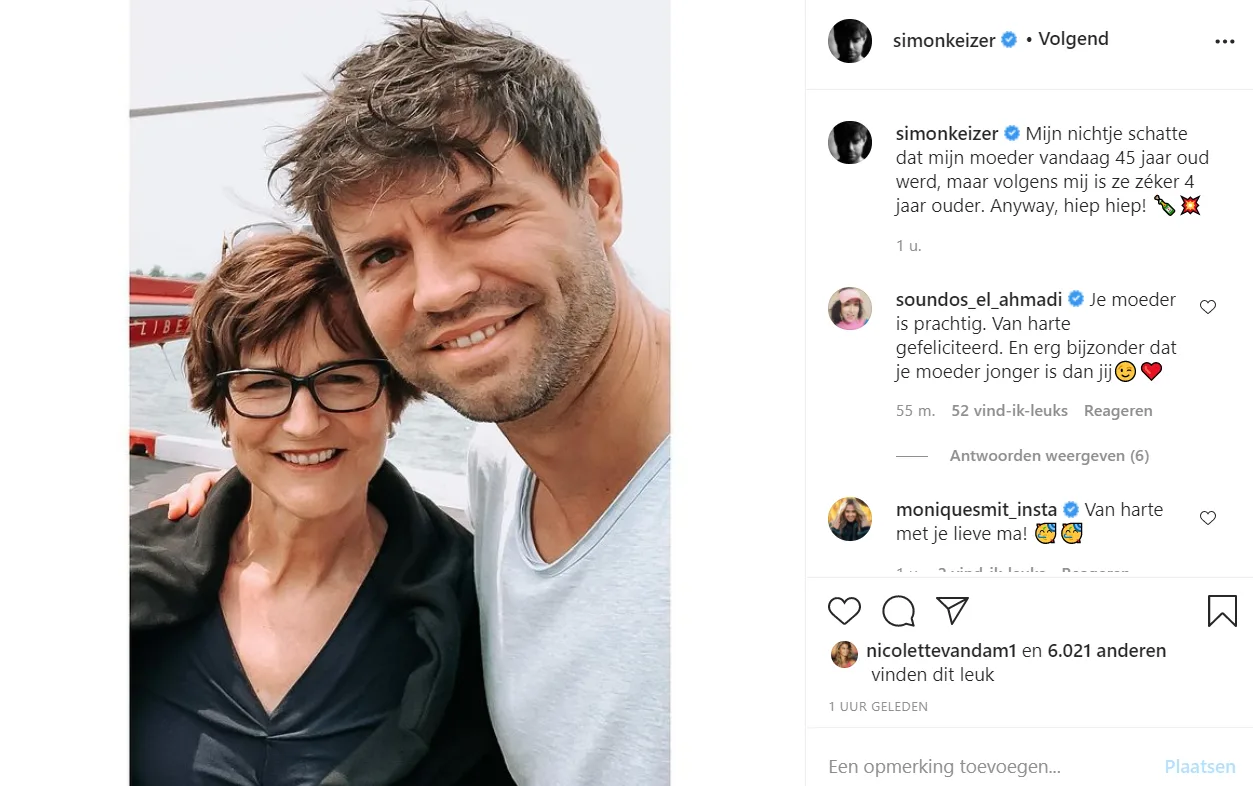This screenshot has width=1253, height=786.
Task: Open moniquesmit_insta's profile avatar
Action: 850,519
